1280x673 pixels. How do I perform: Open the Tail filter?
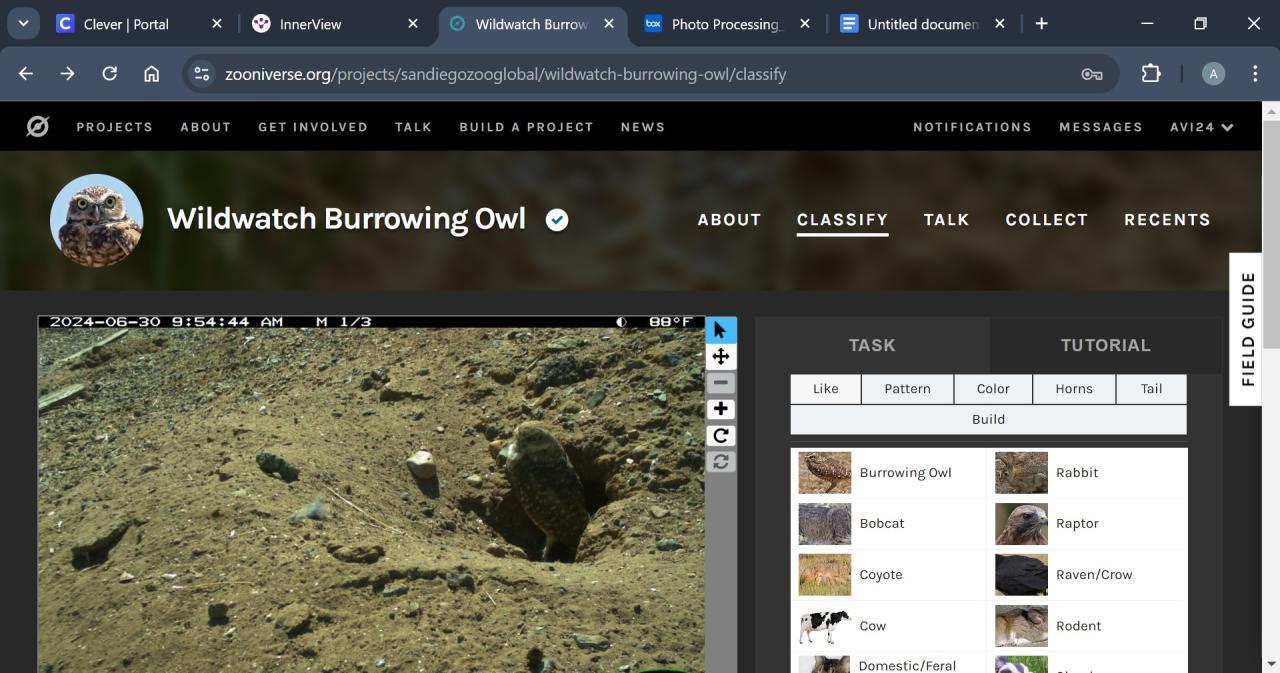pyautogui.click(x=1151, y=389)
